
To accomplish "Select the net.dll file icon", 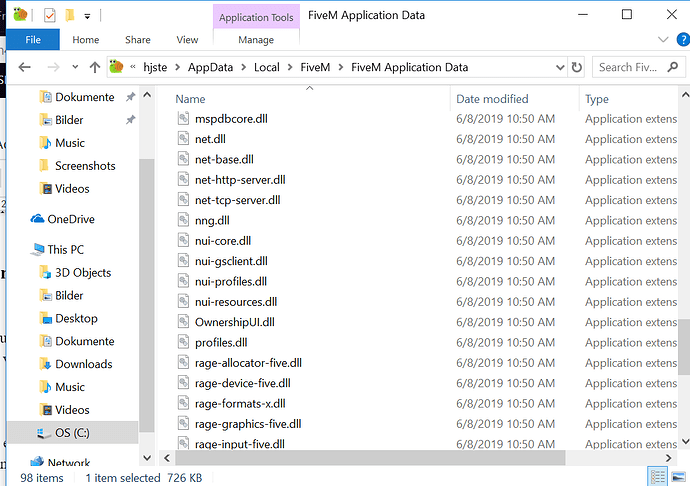I will [x=183, y=138].
